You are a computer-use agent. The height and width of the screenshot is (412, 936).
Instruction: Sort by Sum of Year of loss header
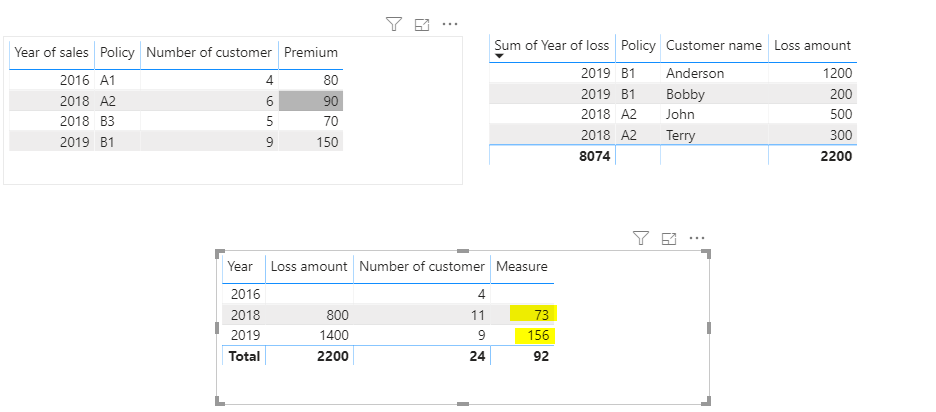tap(552, 45)
